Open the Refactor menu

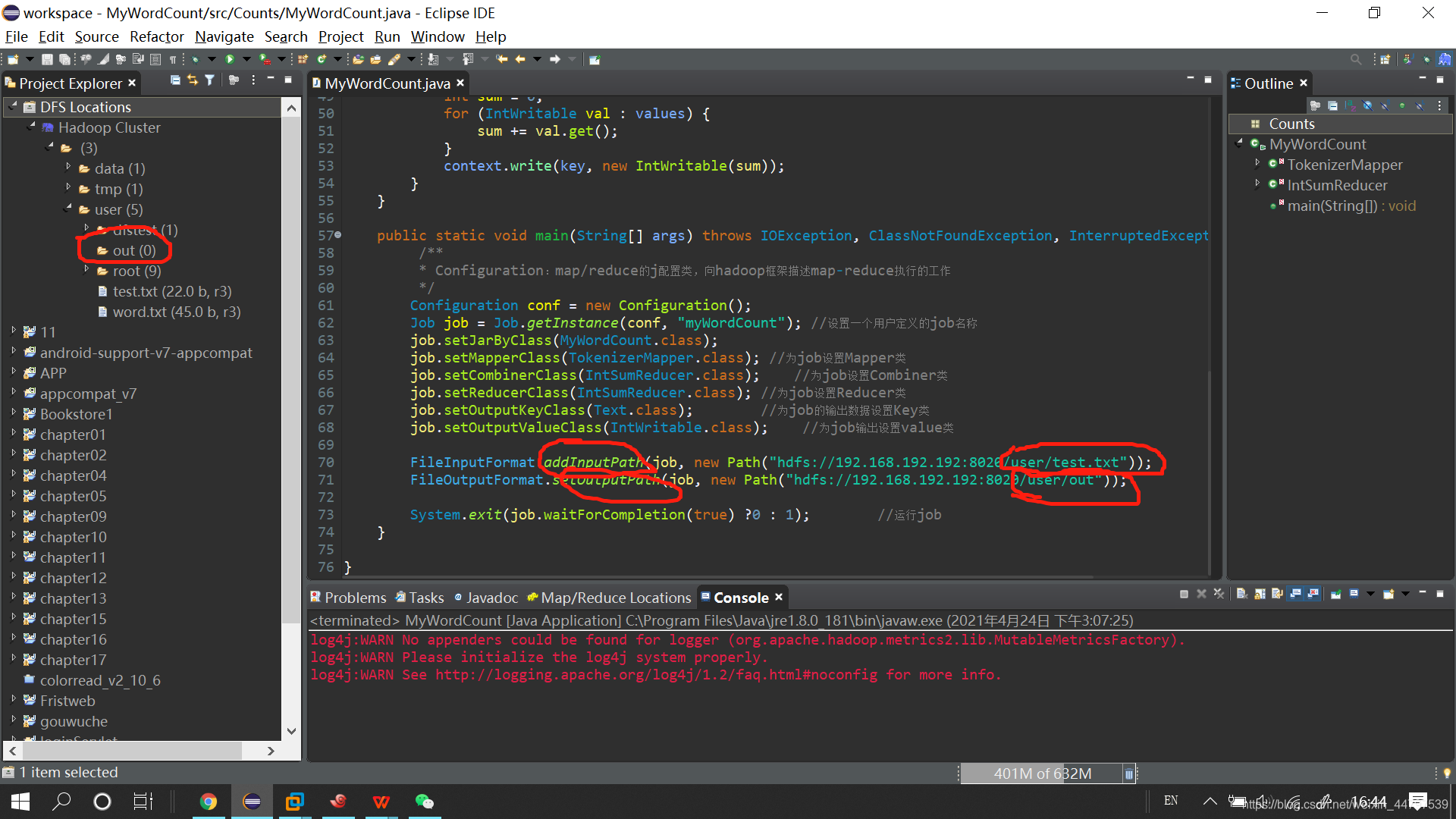coord(156,36)
